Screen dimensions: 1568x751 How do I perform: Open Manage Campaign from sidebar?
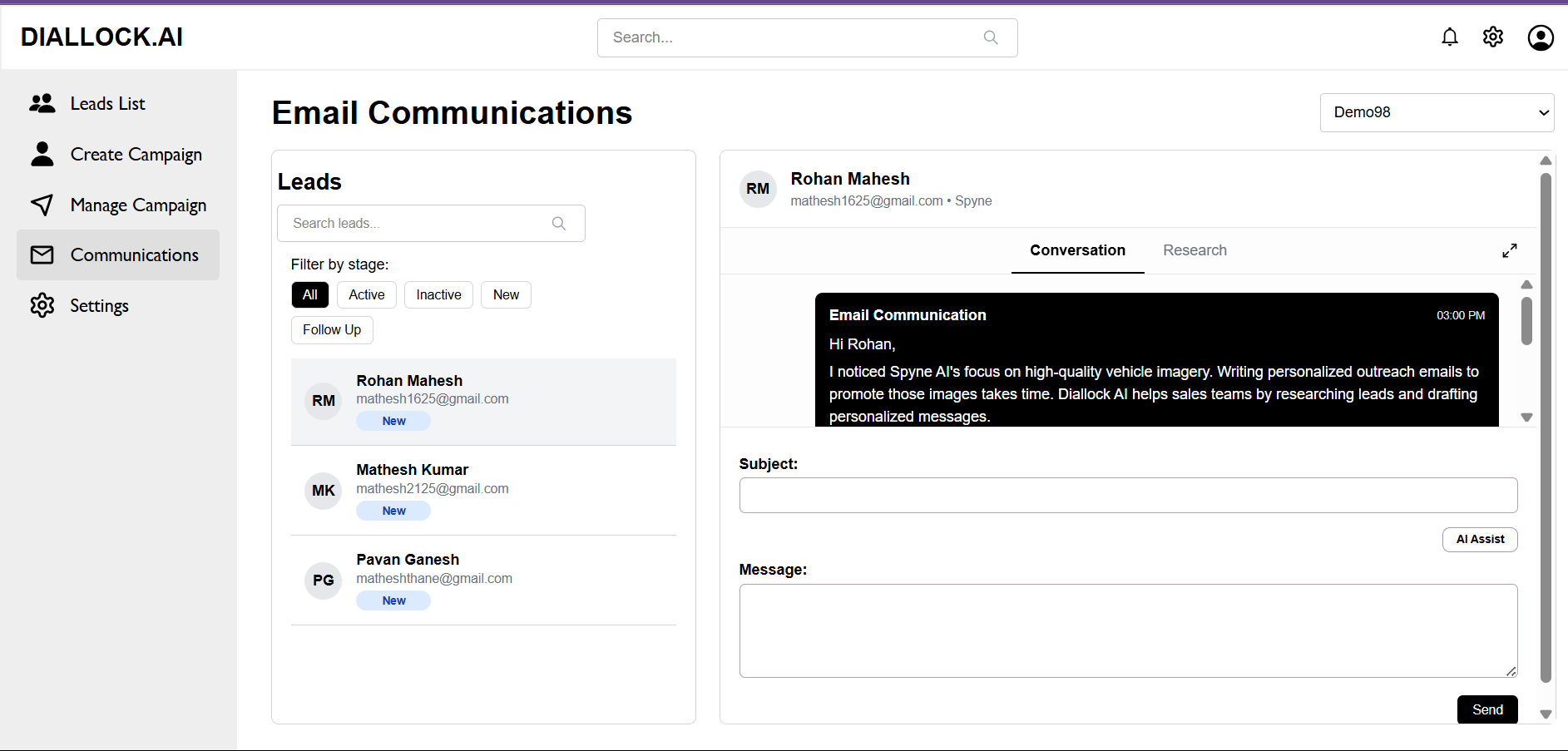tap(118, 205)
